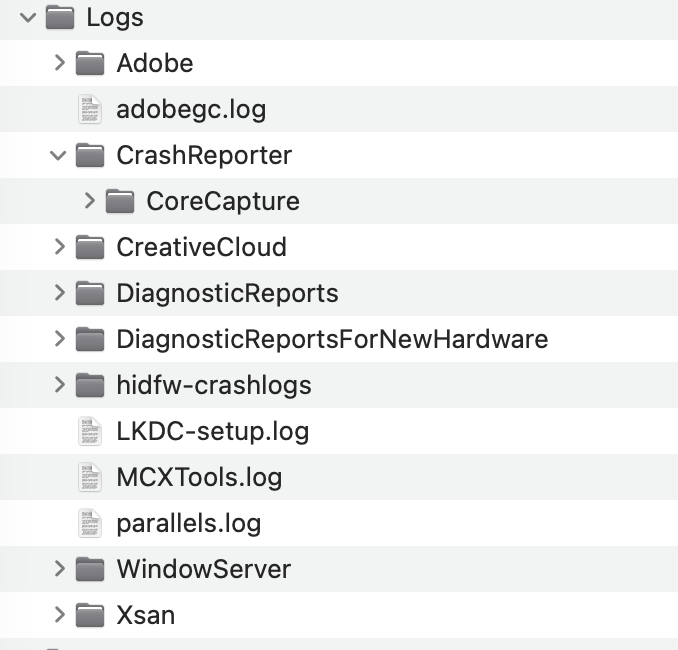Click the hidfw-crashlogs folder icon
This screenshot has width=678, height=650.
(x=90, y=385)
